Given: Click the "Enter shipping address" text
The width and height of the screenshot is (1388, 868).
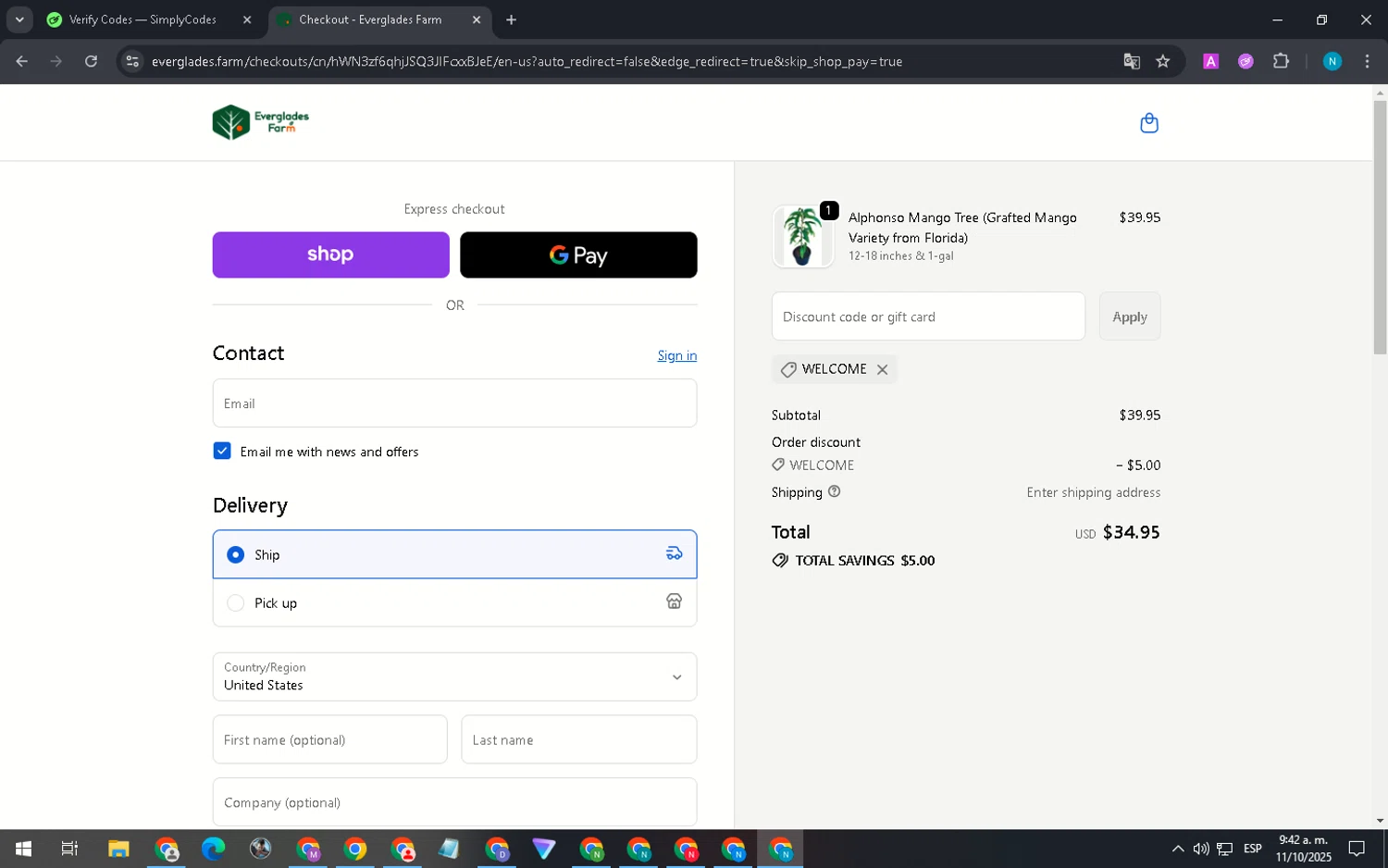Looking at the screenshot, I should click(1093, 492).
